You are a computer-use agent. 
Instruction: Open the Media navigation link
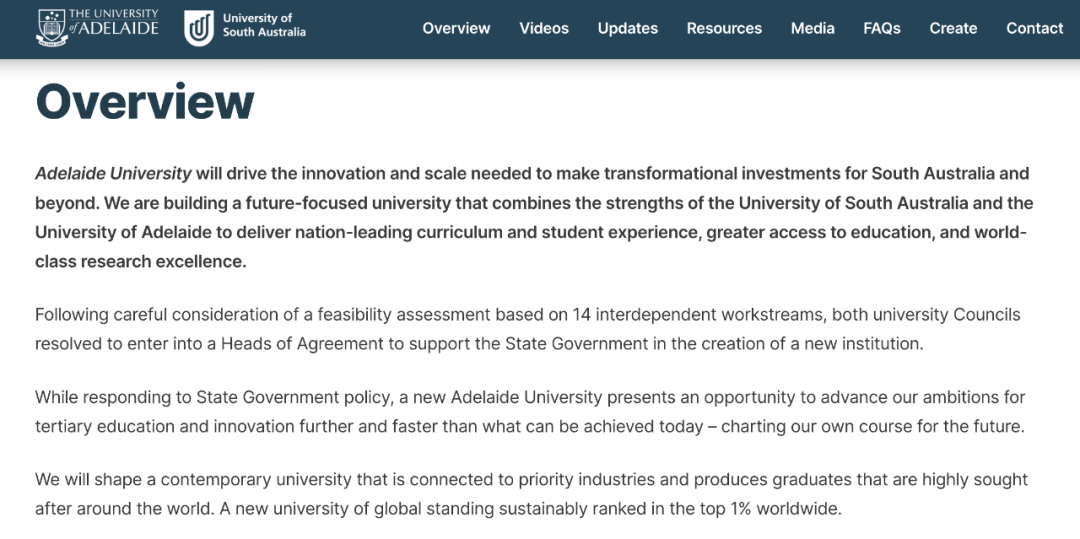coord(813,28)
